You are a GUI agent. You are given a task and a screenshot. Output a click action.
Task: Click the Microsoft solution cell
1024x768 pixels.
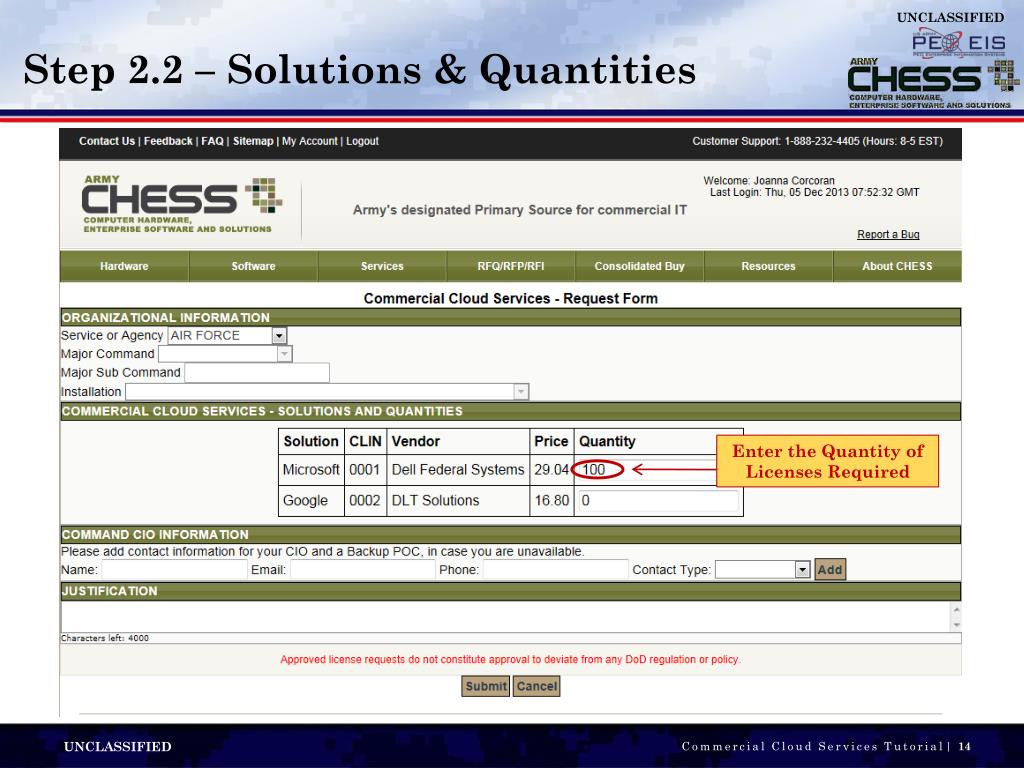pyautogui.click(x=311, y=470)
